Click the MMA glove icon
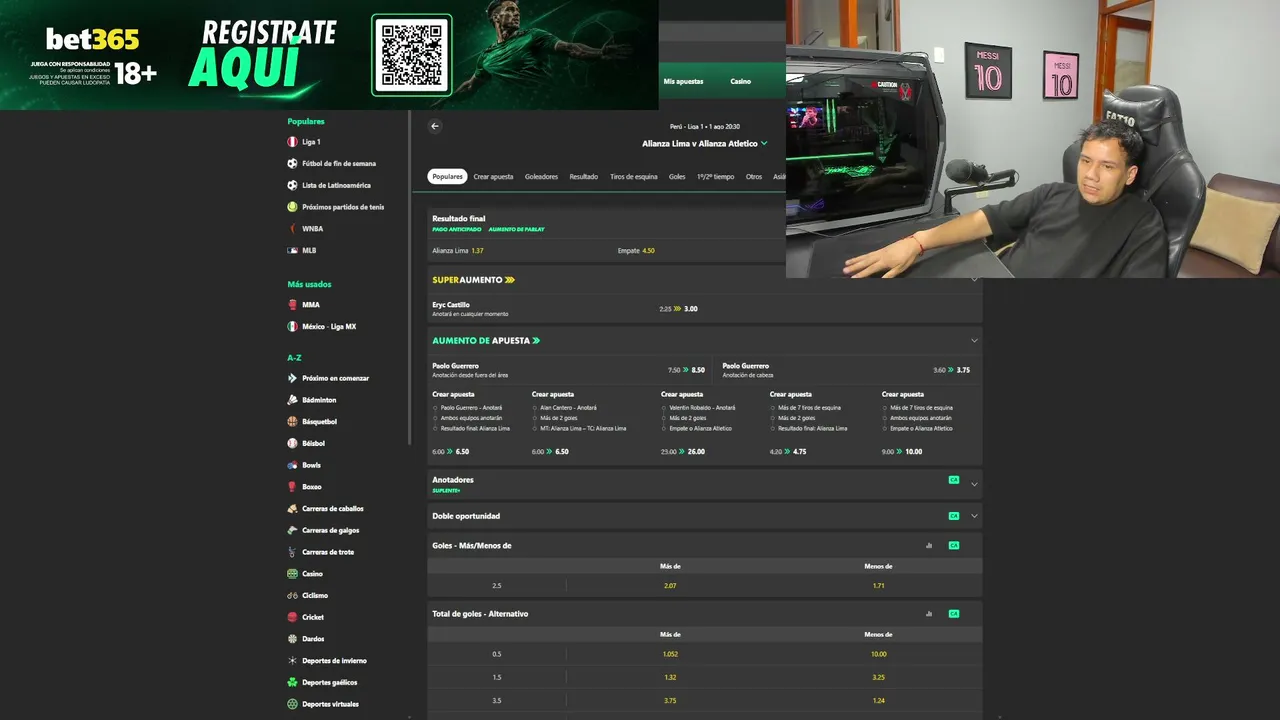The image size is (1280, 720). click(292, 305)
